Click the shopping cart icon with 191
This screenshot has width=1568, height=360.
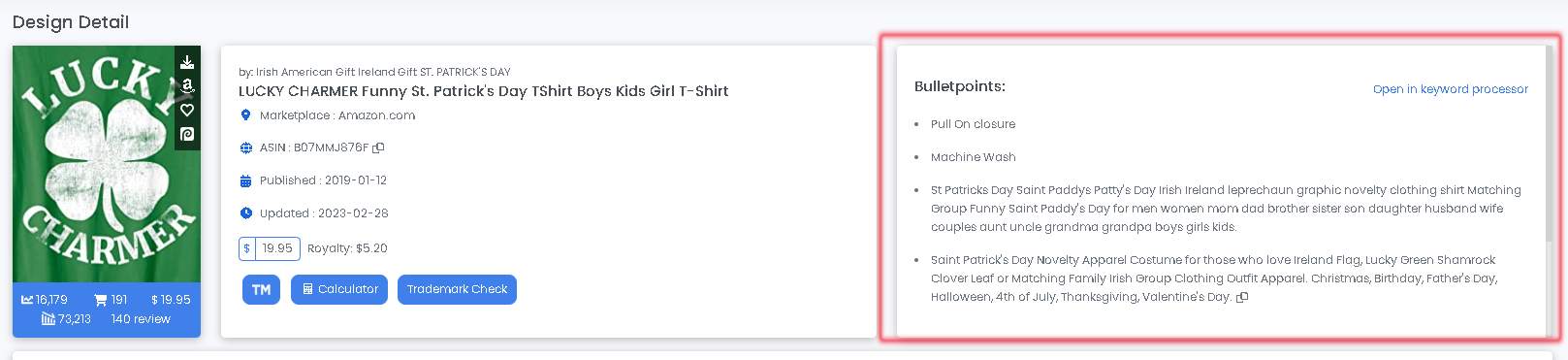pyautogui.click(x=100, y=300)
